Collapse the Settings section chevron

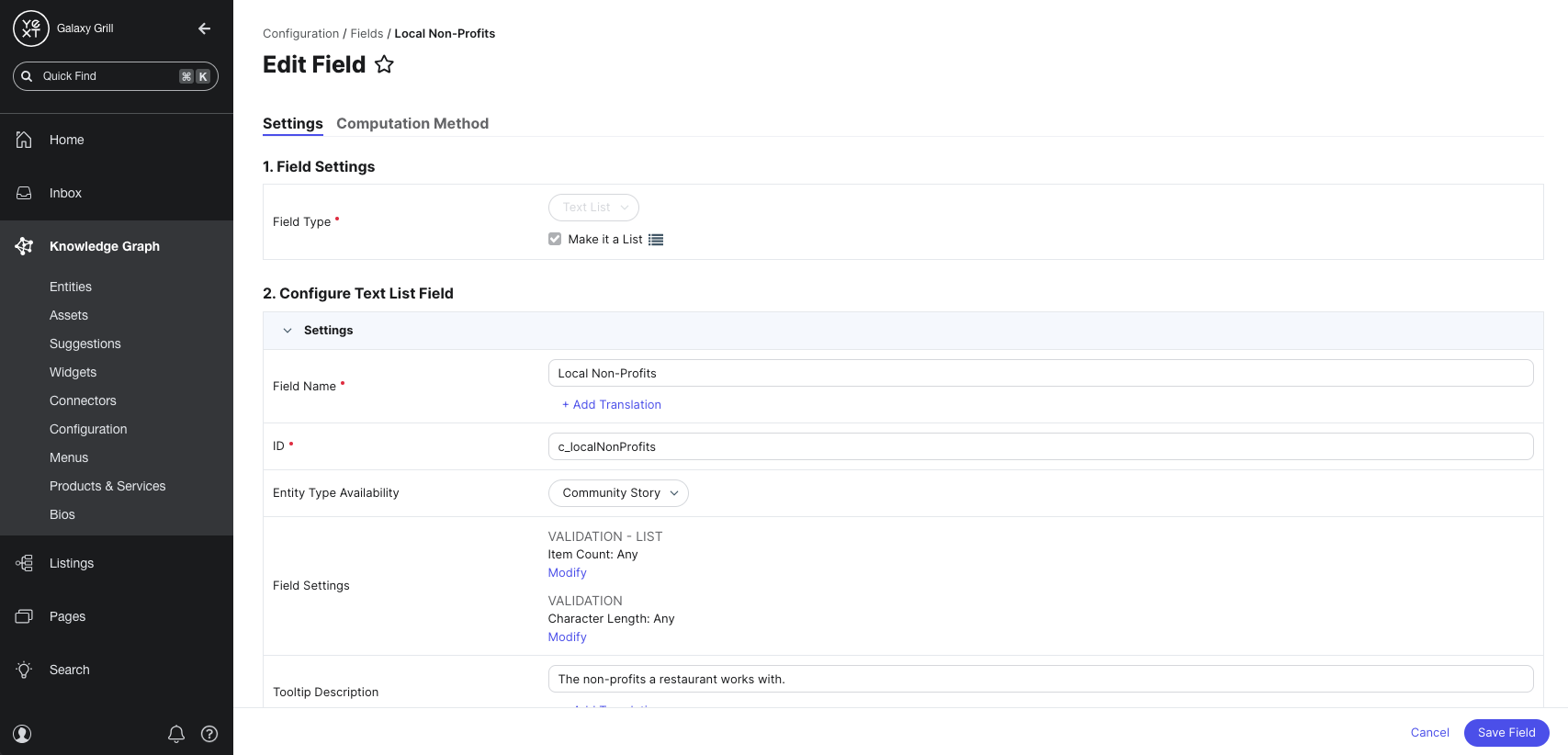pyautogui.click(x=288, y=331)
